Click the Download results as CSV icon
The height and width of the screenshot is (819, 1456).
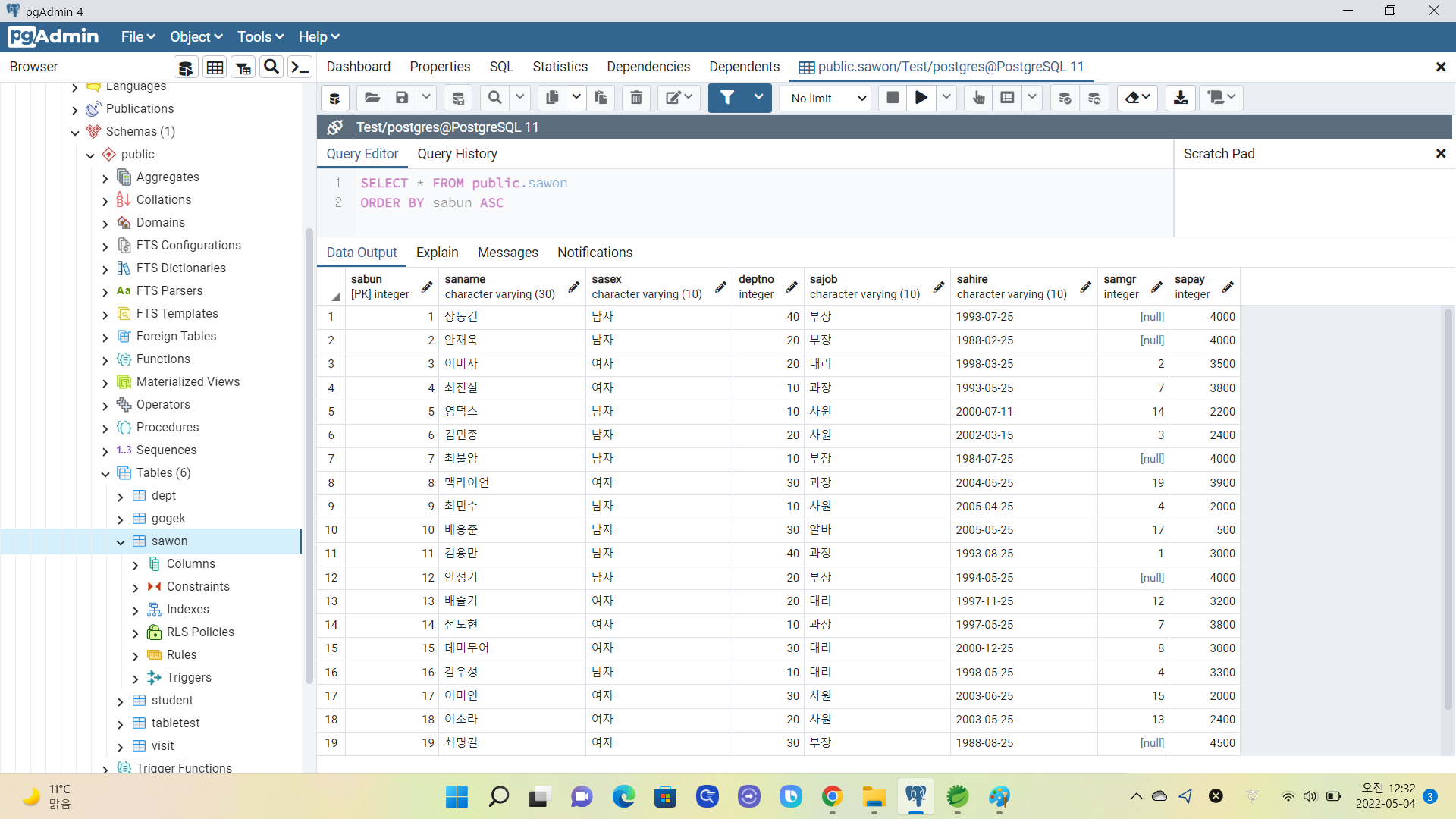point(1181,98)
